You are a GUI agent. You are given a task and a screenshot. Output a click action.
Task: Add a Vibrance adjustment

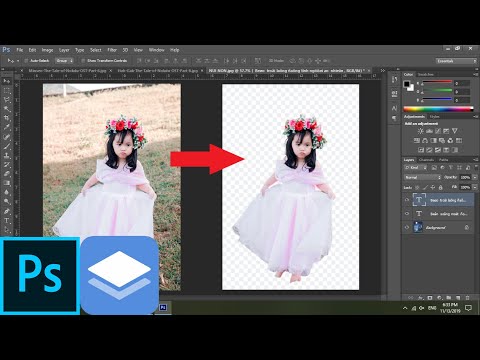coord(454,131)
